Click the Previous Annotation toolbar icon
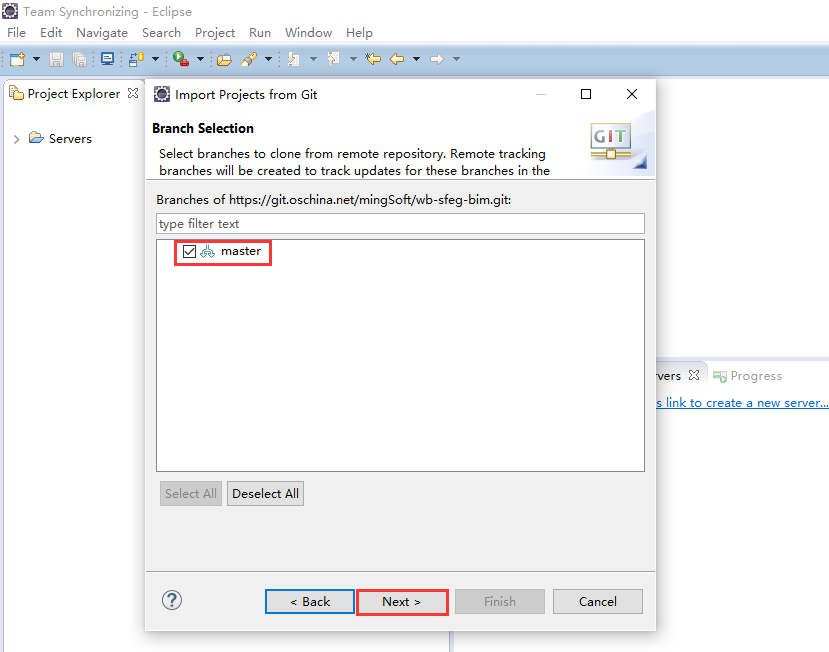Screen dimensions: 829x652 333,59
